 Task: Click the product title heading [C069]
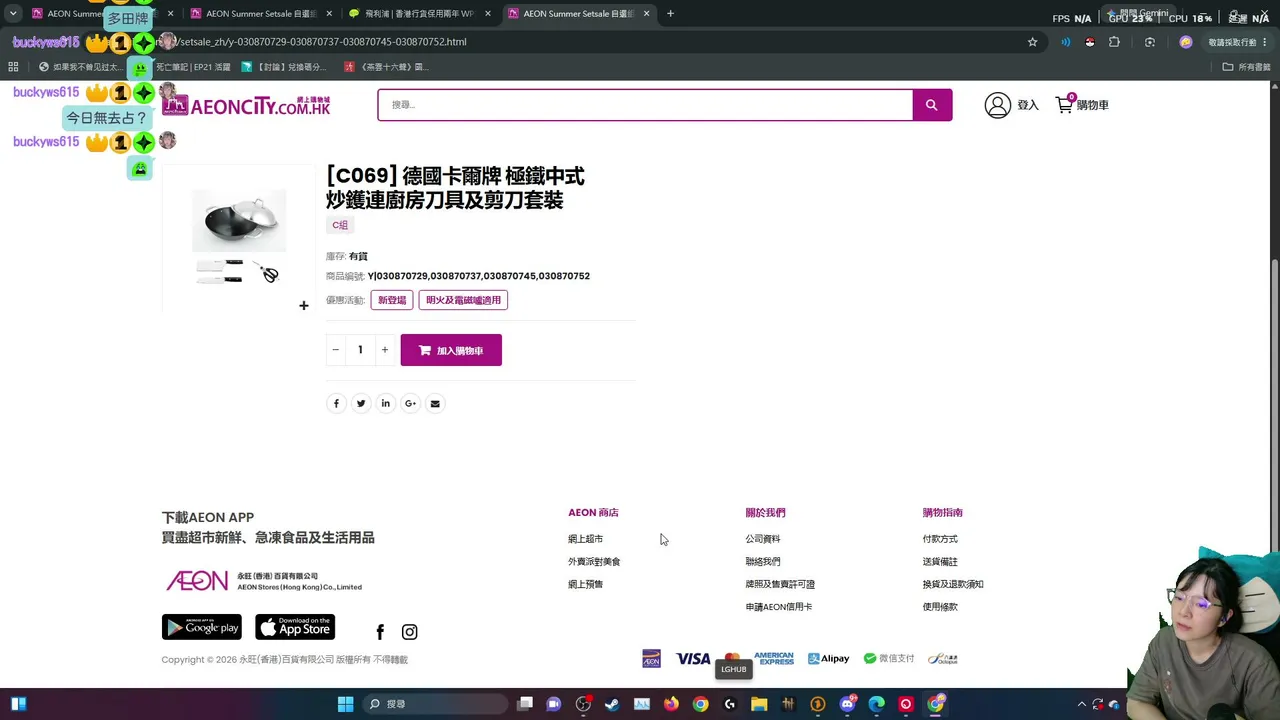(455, 188)
